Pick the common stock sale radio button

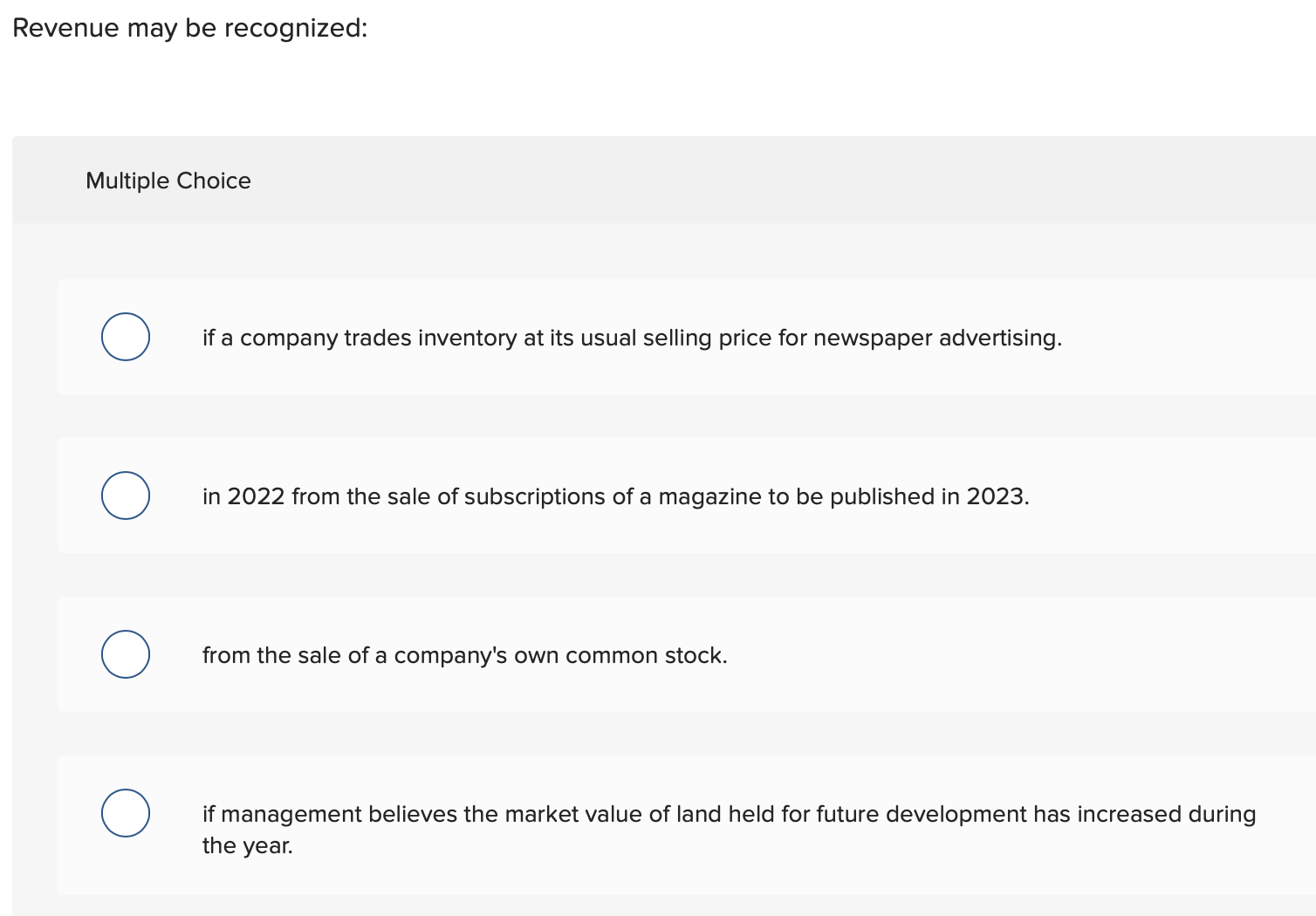[x=125, y=653]
